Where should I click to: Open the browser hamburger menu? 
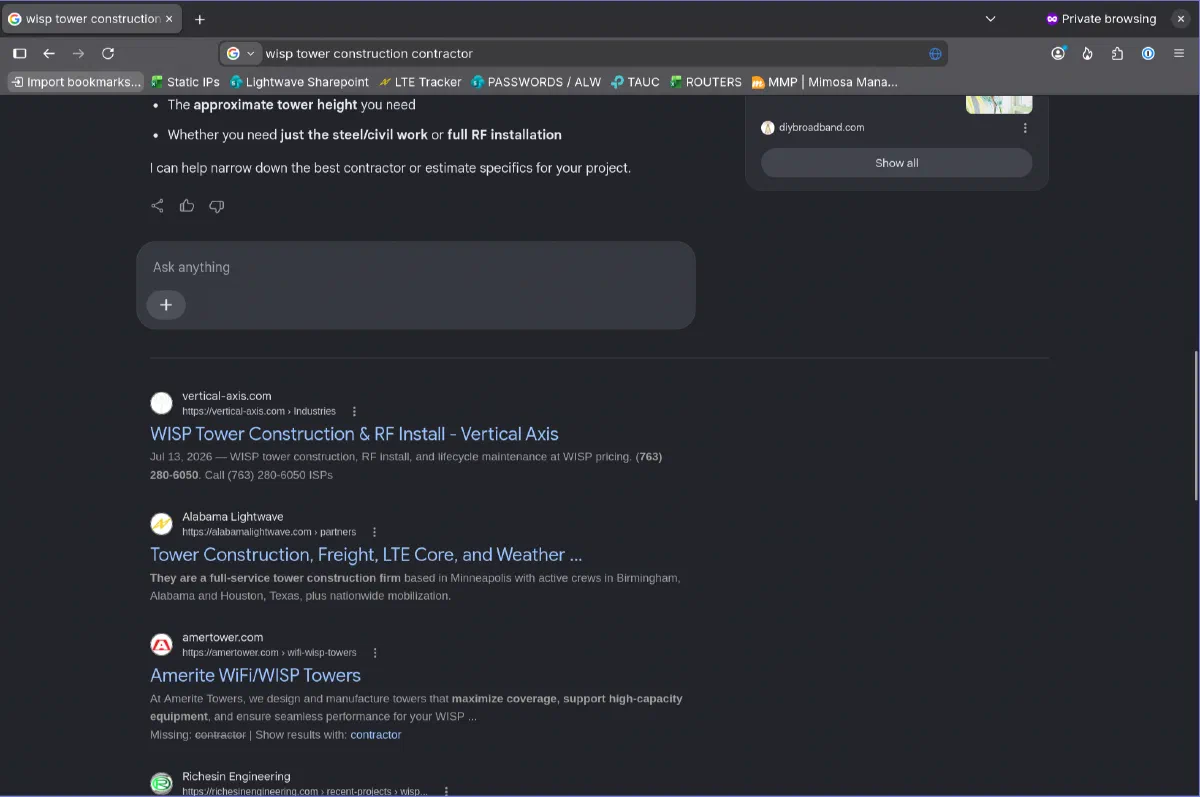1178,53
